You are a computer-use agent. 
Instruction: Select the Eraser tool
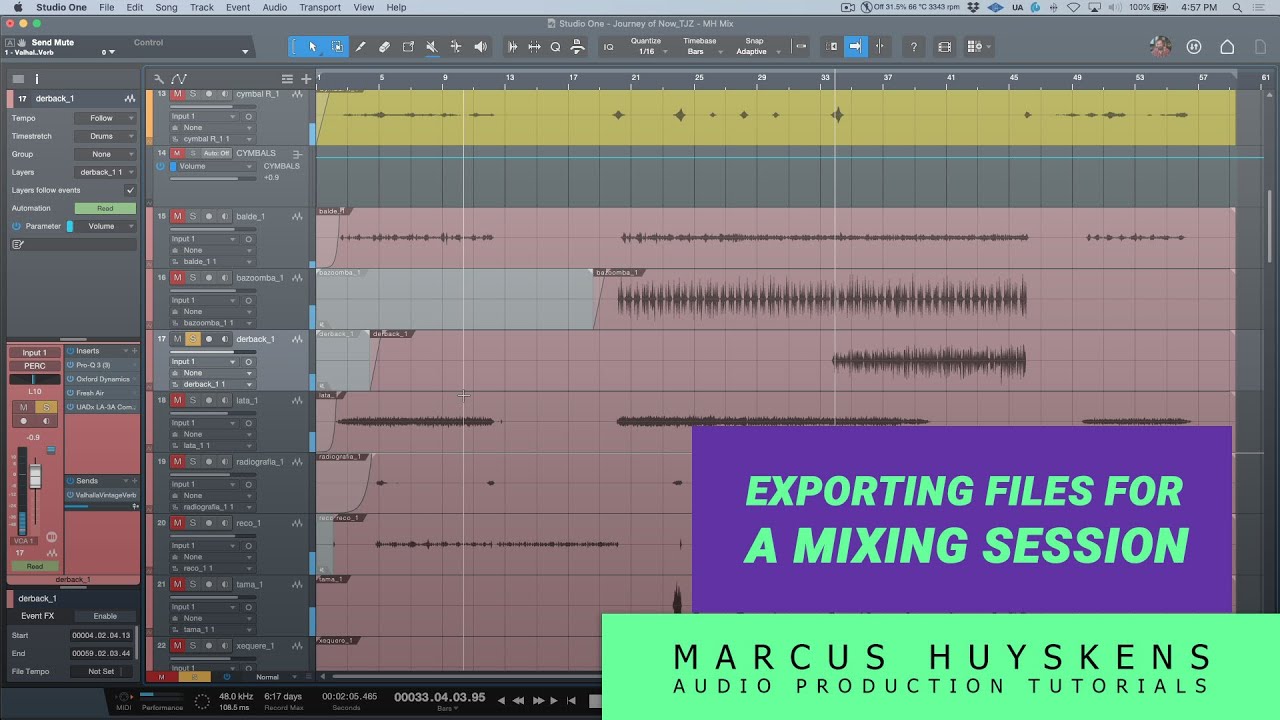pos(385,47)
